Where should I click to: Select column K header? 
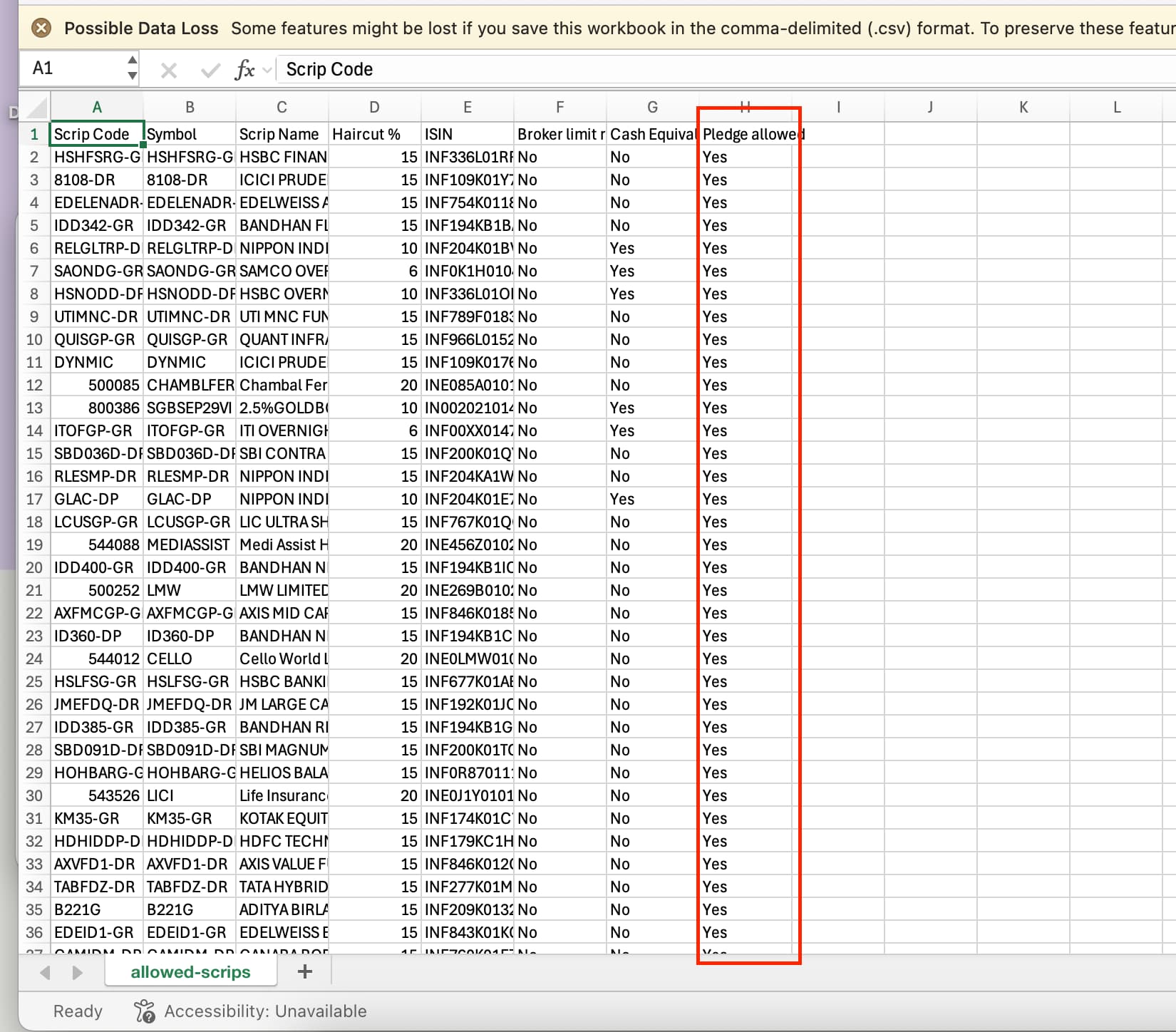click(x=1023, y=108)
